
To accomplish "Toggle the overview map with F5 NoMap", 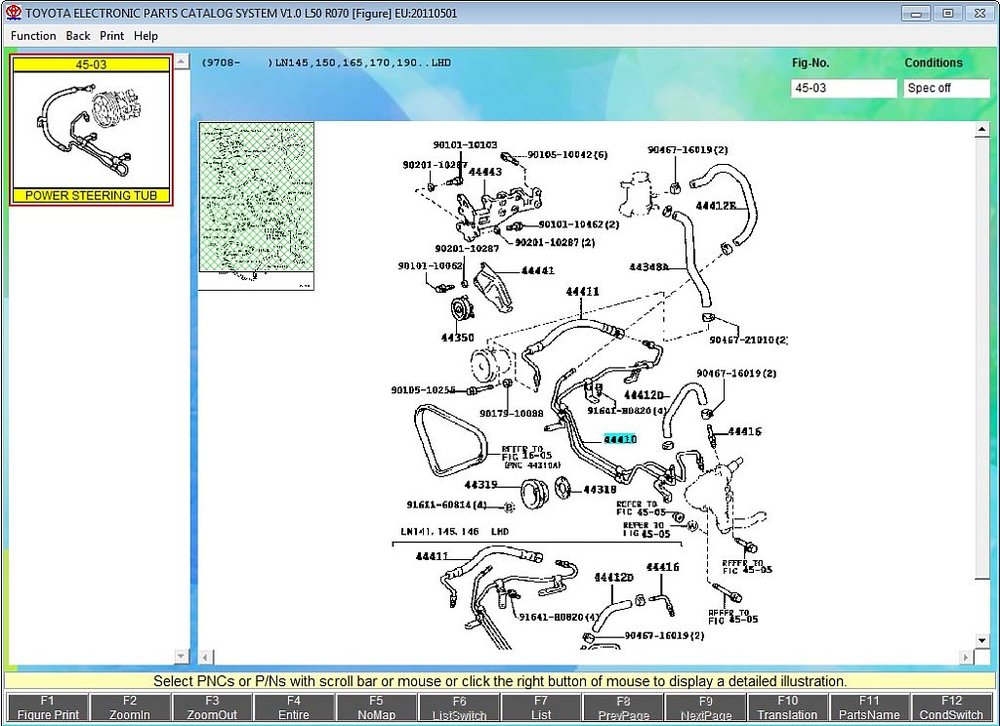I will 376,707.
